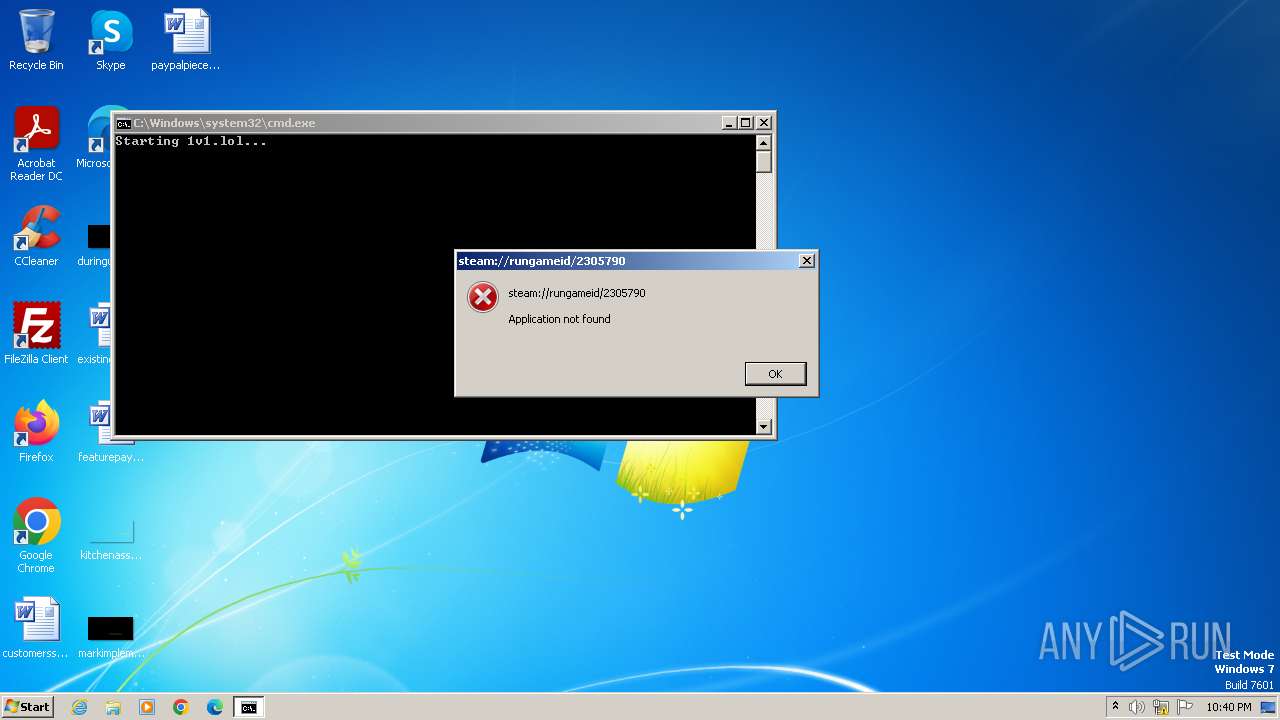The height and width of the screenshot is (720, 1280).
Task: Minimize the cmd.exe window
Action: tap(729, 123)
